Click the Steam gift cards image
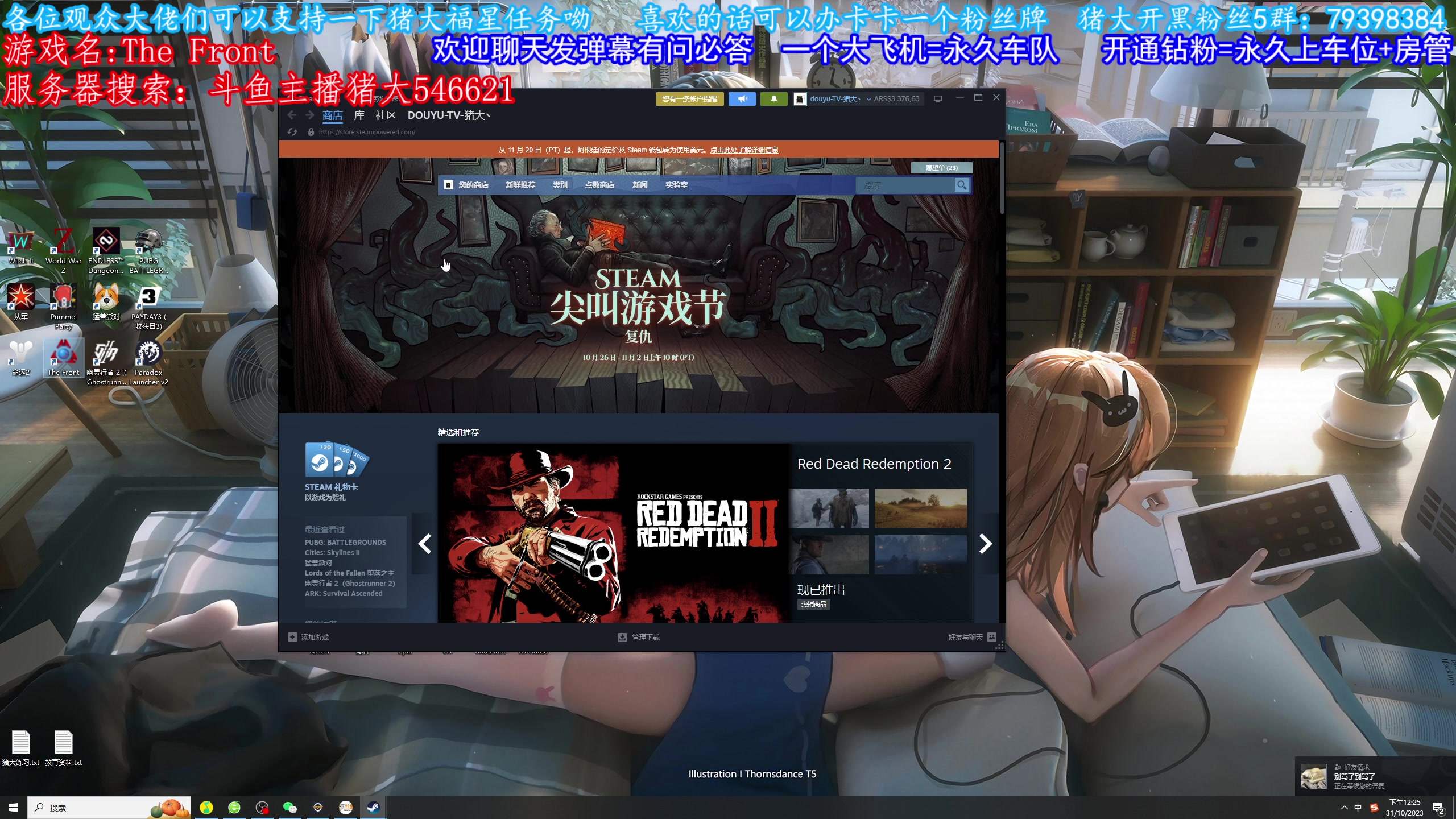The width and height of the screenshot is (1456, 819). point(337,460)
